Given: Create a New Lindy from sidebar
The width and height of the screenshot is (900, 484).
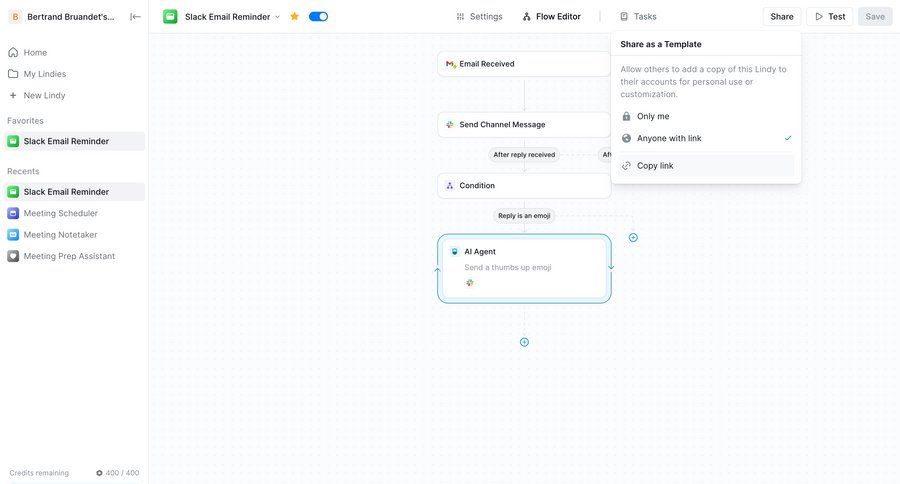Looking at the screenshot, I should coord(74,95).
